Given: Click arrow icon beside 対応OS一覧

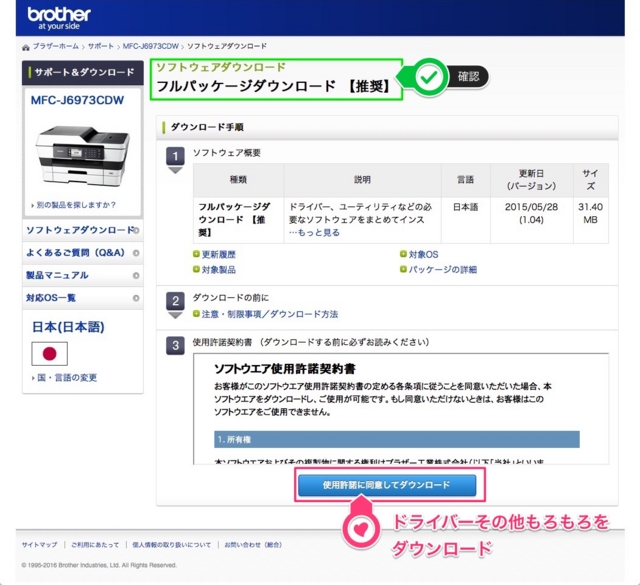Looking at the screenshot, I should (x=136, y=298).
